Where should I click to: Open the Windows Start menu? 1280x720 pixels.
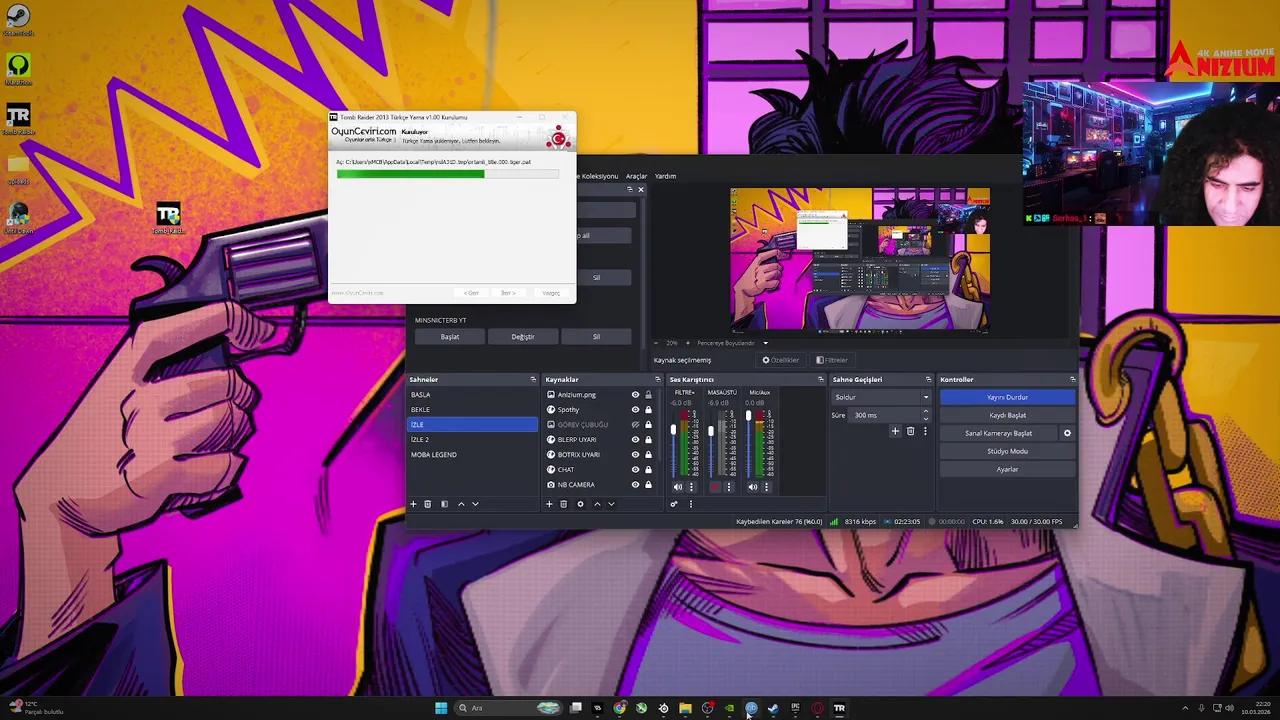[x=441, y=708]
